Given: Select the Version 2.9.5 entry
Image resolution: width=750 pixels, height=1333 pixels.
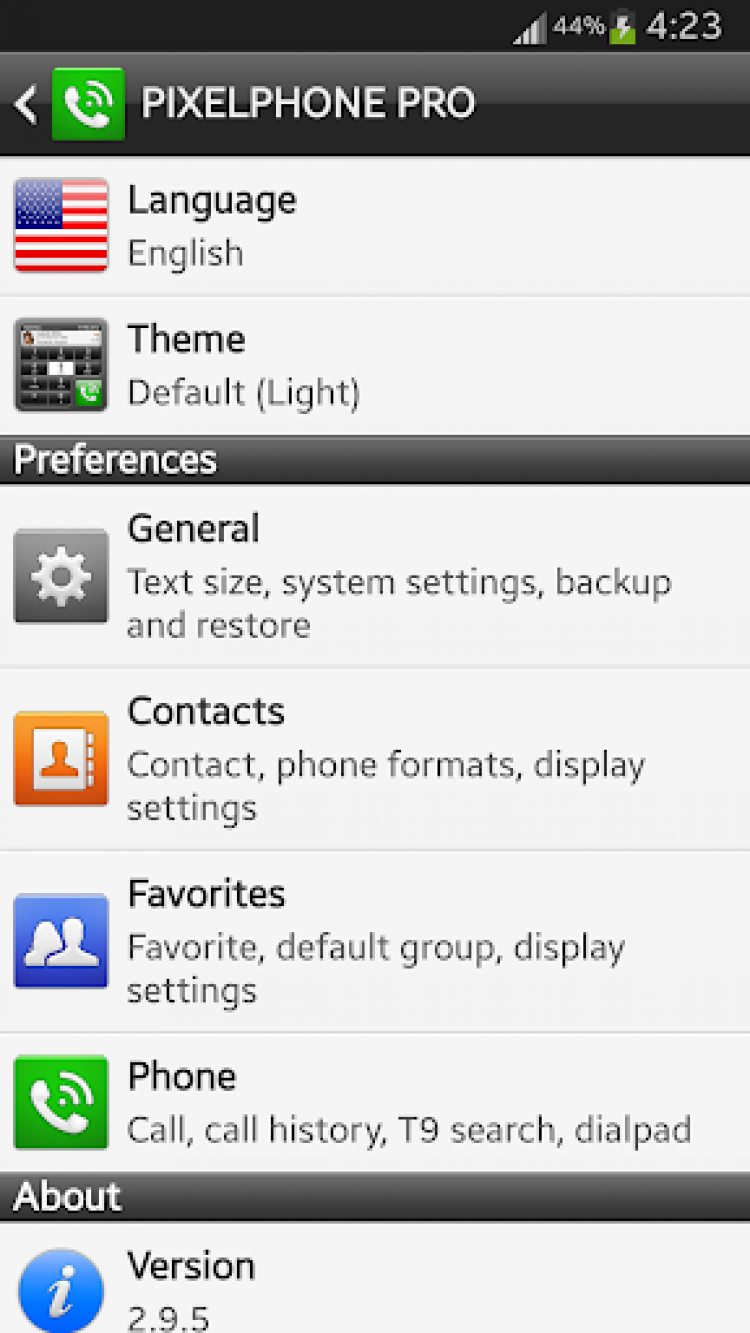Looking at the screenshot, I should (x=400, y=1285).
